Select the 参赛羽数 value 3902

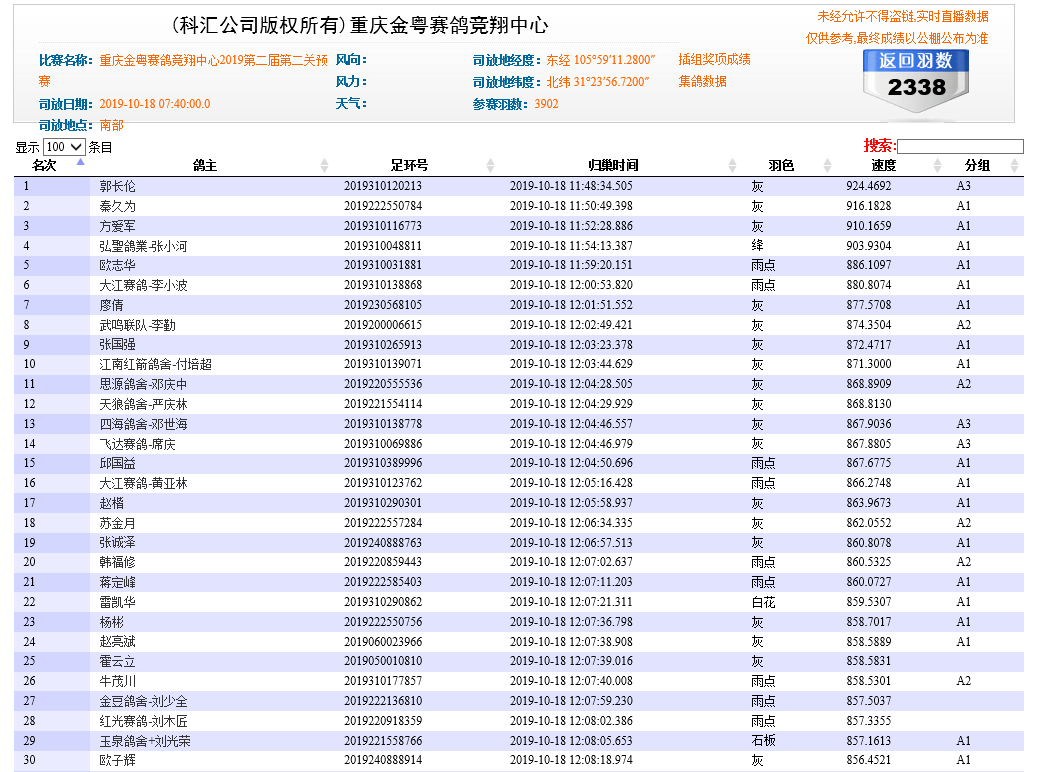tap(547, 104)
